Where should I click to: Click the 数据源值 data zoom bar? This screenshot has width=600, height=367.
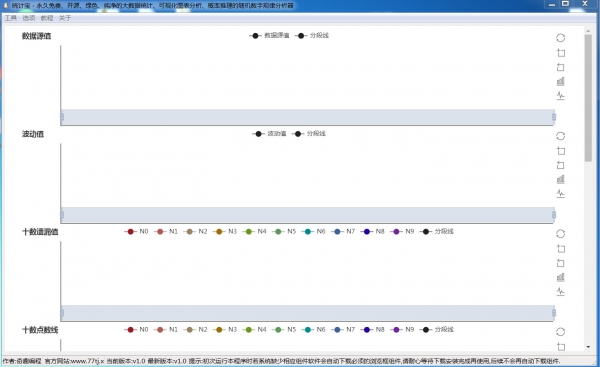point(308,117)
